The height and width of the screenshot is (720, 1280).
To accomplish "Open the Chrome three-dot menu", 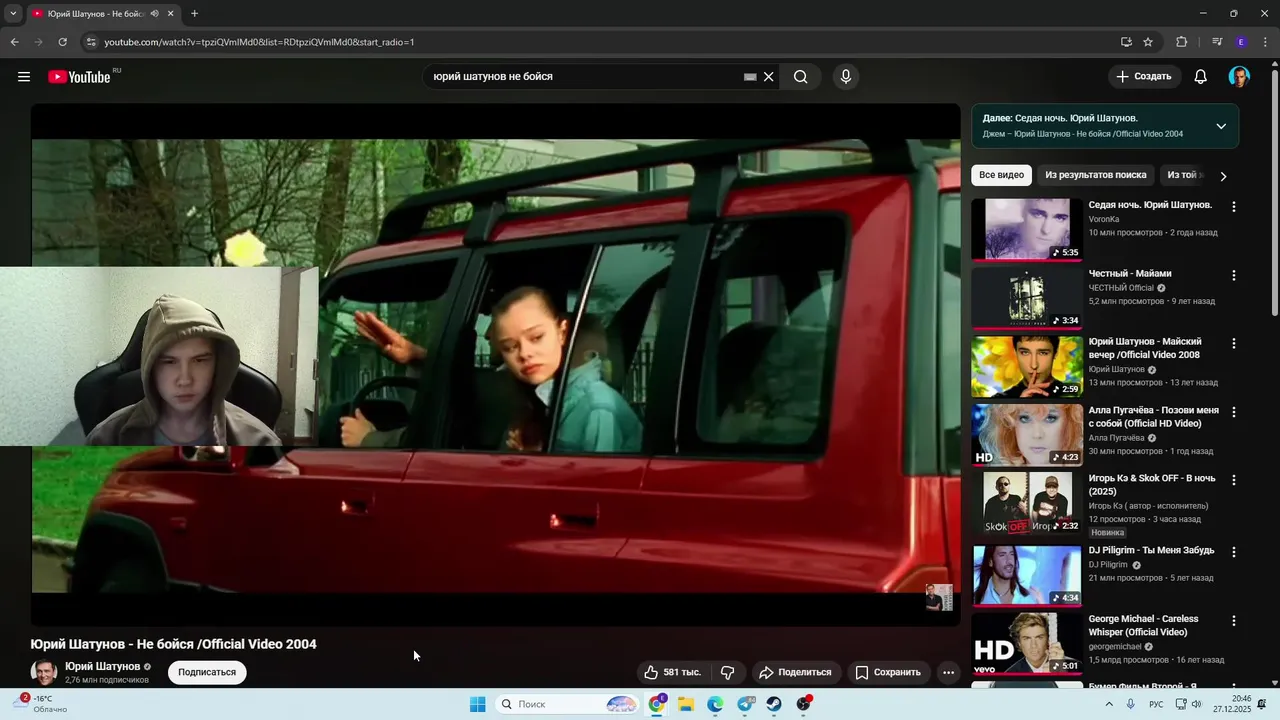I will pyautogui.click(x=1266, y=42).
